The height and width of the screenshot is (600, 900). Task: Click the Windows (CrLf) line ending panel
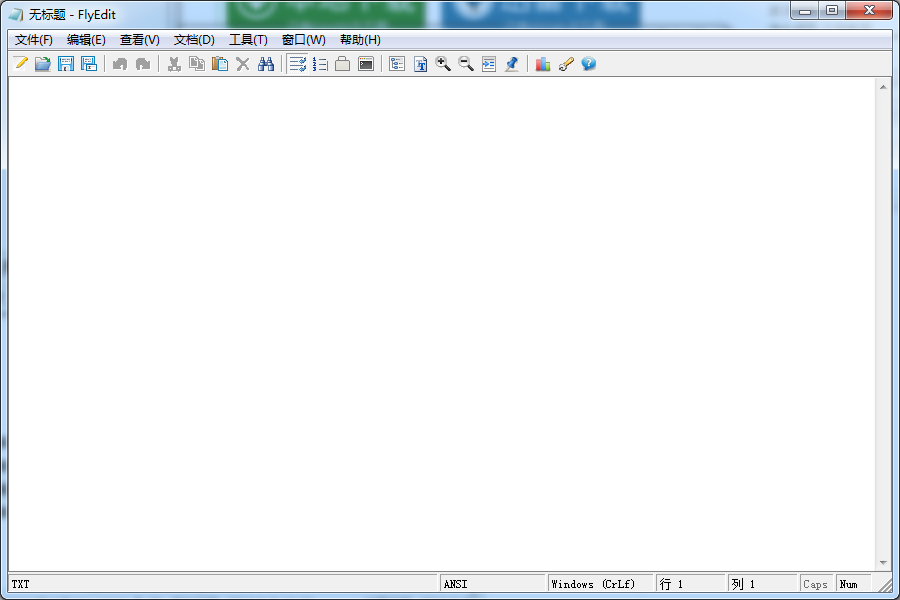[x=599, y=584]
